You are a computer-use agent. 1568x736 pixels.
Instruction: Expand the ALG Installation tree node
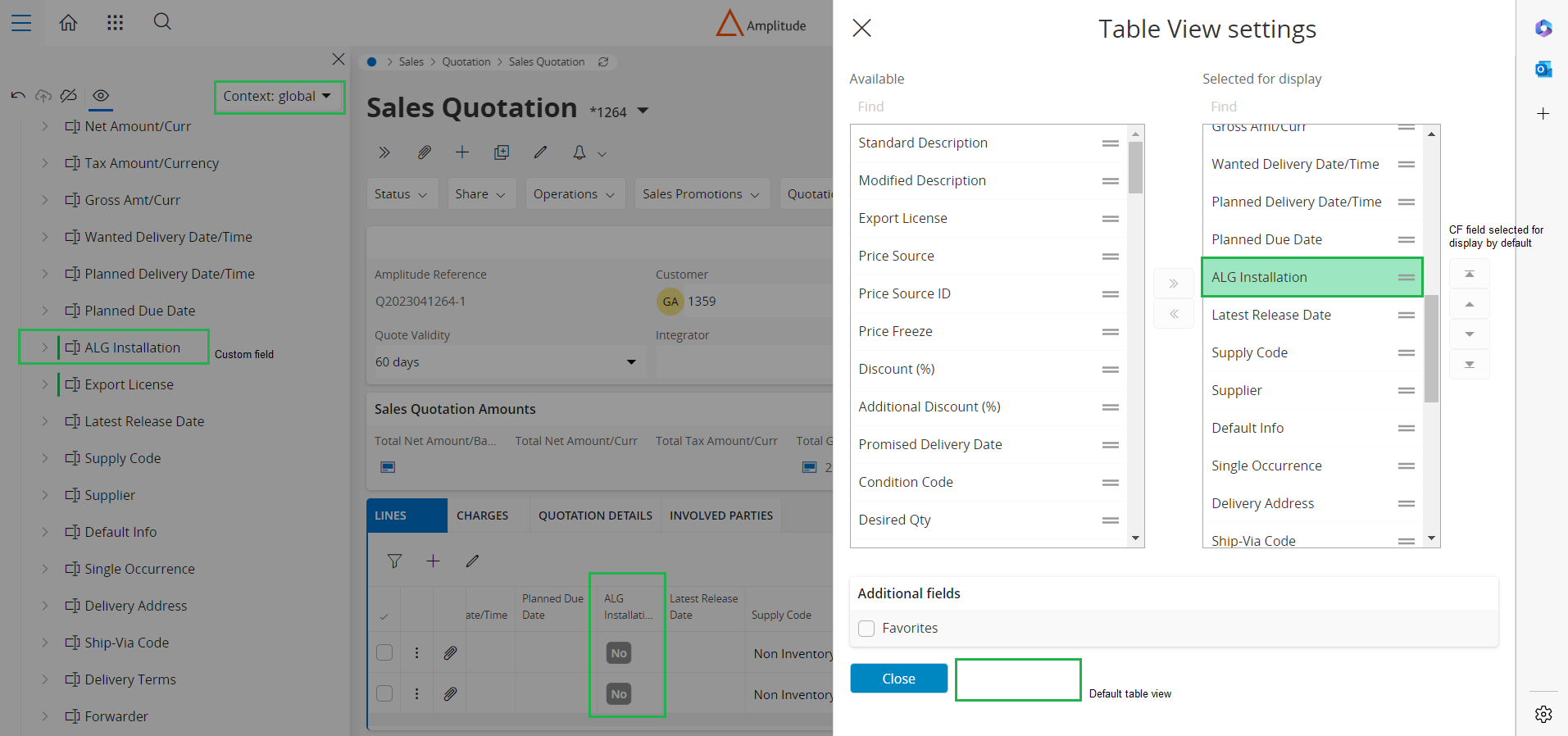44,348
